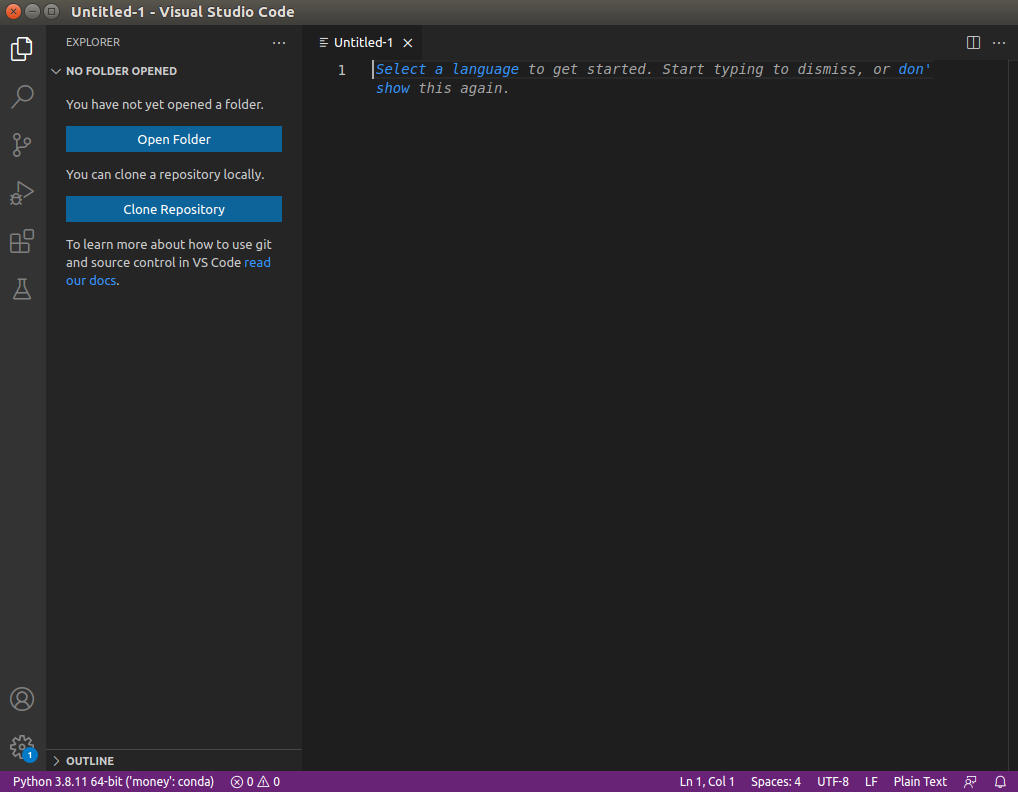Change language mode from Plain Text
Image resolution: width=1018 pixels, height=792 pixels.
[x=919, y=781]
